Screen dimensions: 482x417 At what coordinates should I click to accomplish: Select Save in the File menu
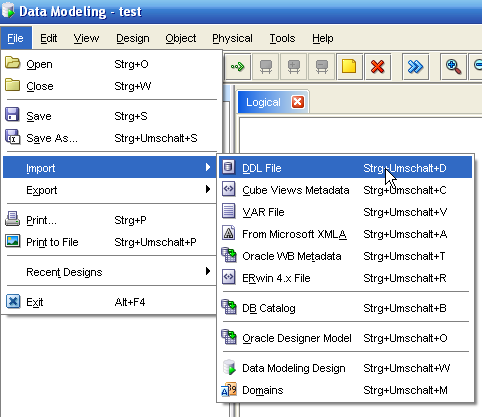(110, 116)
